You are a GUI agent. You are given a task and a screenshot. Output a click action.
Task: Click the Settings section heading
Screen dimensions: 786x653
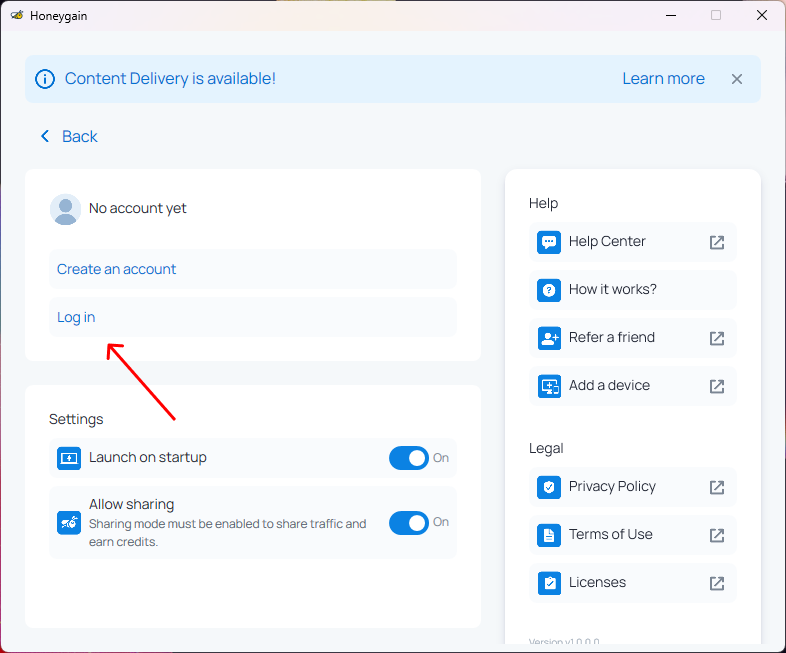[76, 419]
